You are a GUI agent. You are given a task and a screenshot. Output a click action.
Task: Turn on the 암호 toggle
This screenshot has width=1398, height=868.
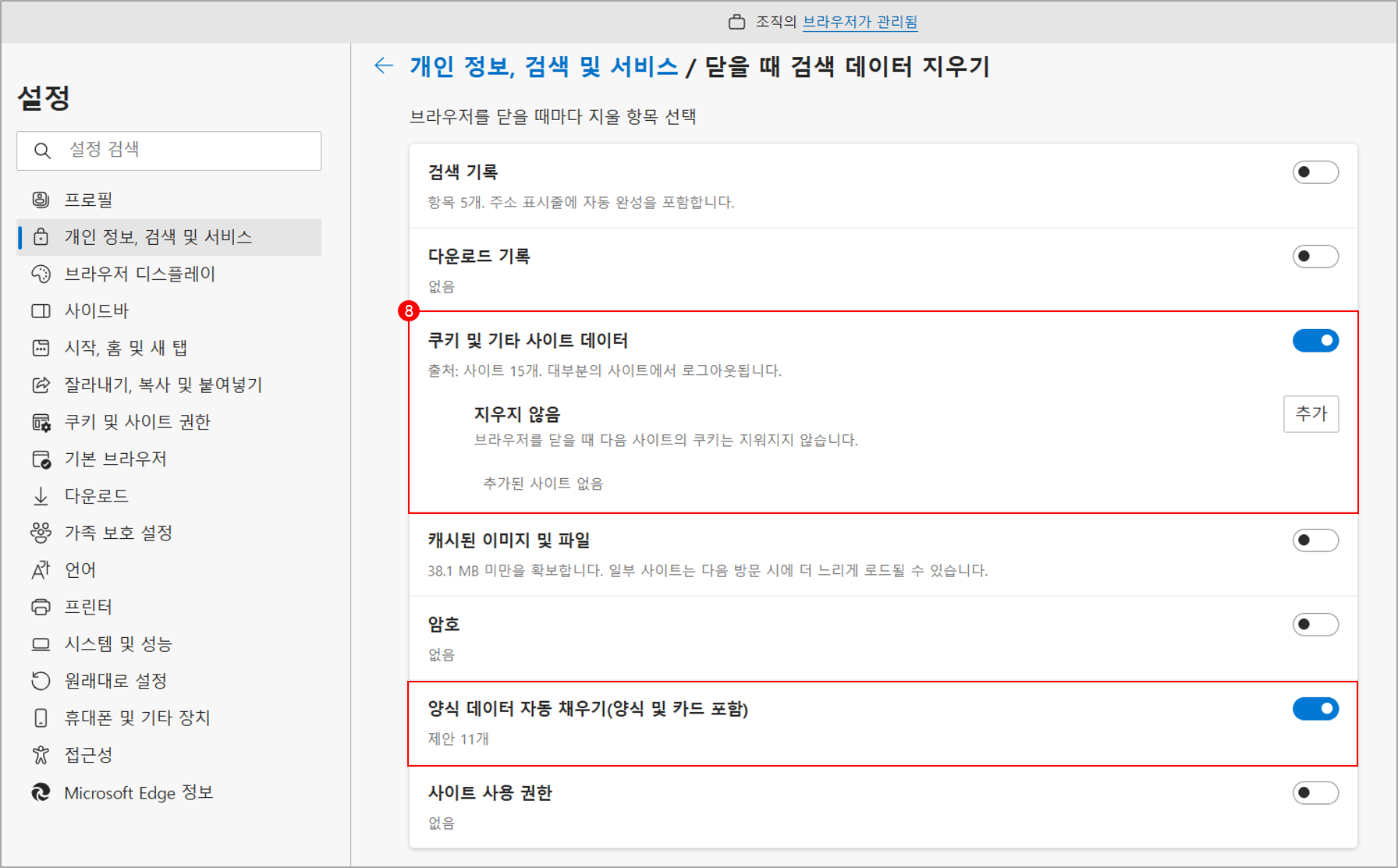click(1315, 625)
